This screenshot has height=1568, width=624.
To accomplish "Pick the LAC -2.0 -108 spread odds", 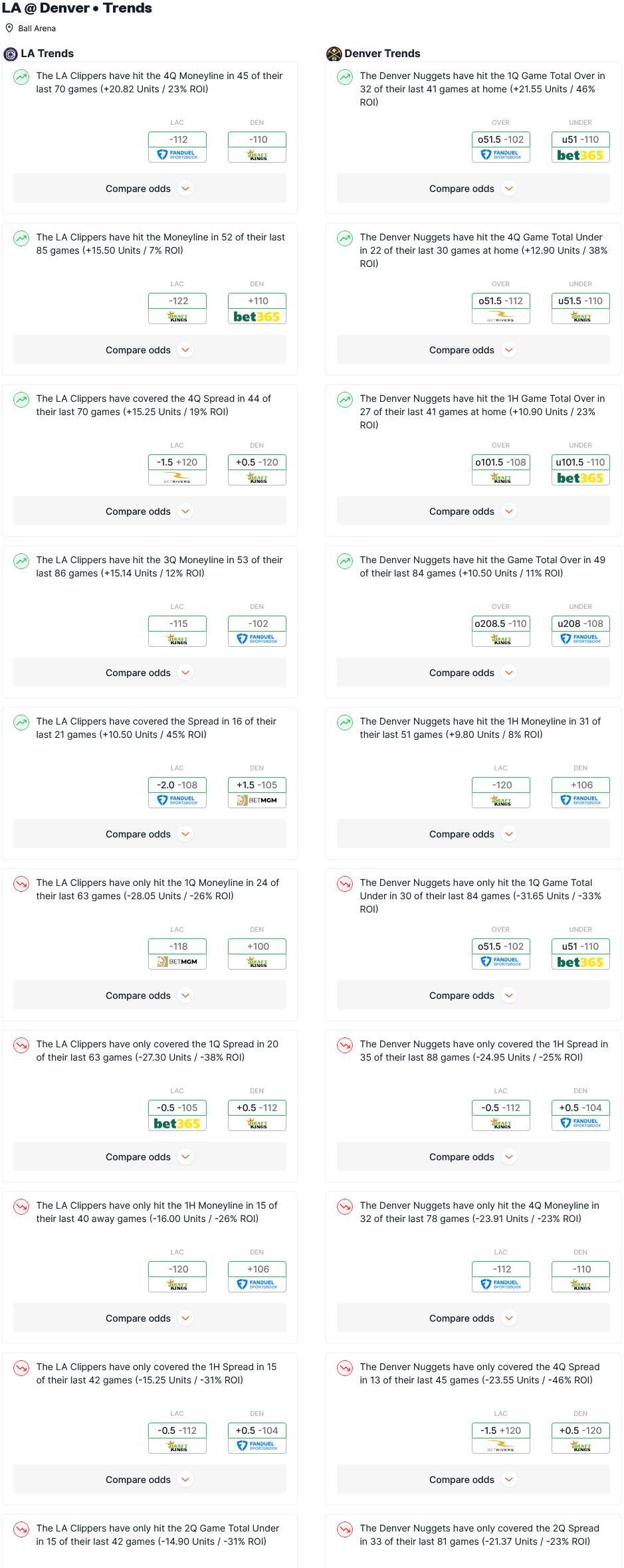I will click(177, 785).
